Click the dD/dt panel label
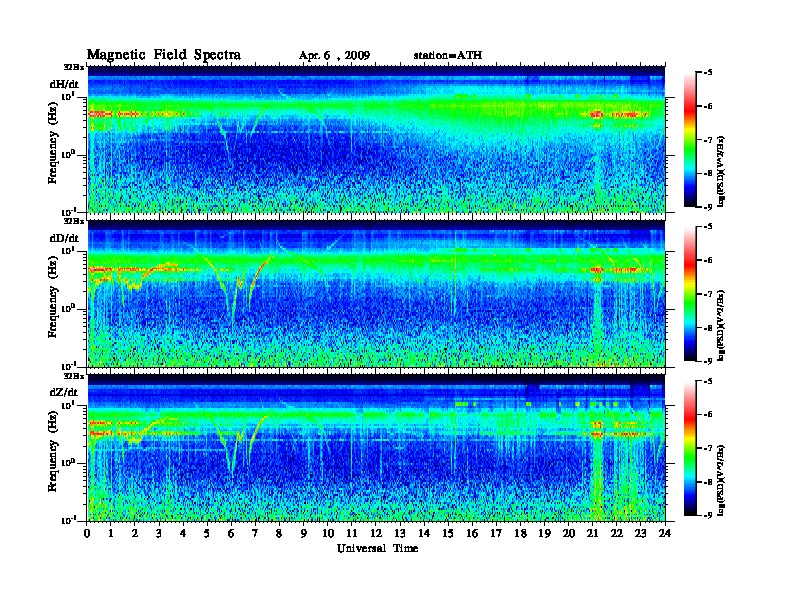The height and width of the screenshot is (612, 792). [64, 238]
